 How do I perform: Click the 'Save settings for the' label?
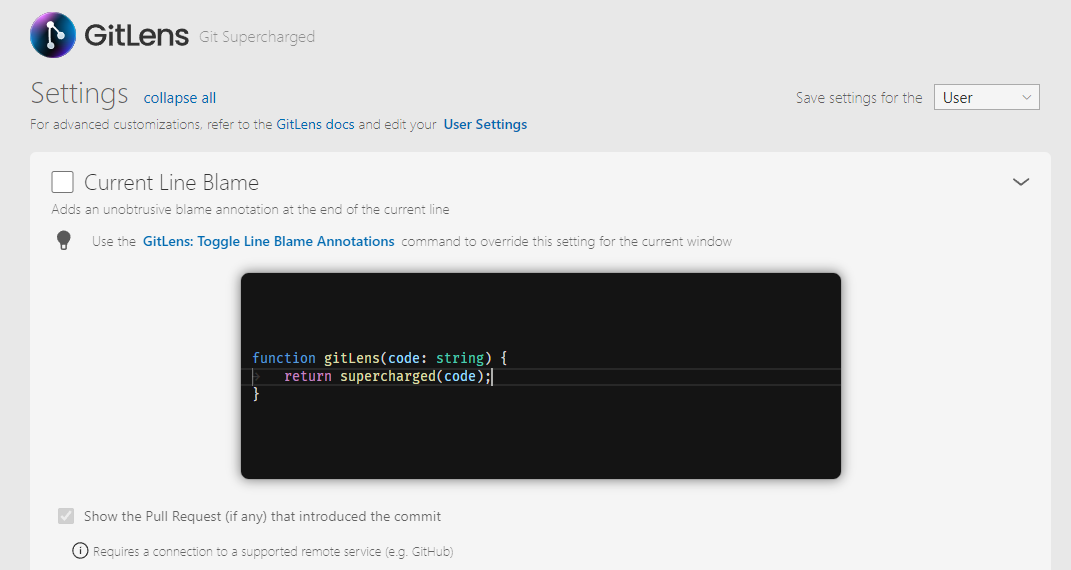tap(859, 98)
